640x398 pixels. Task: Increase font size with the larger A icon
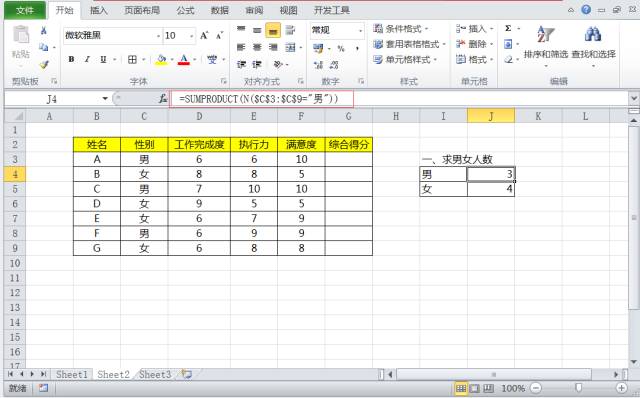coord(204,36)
